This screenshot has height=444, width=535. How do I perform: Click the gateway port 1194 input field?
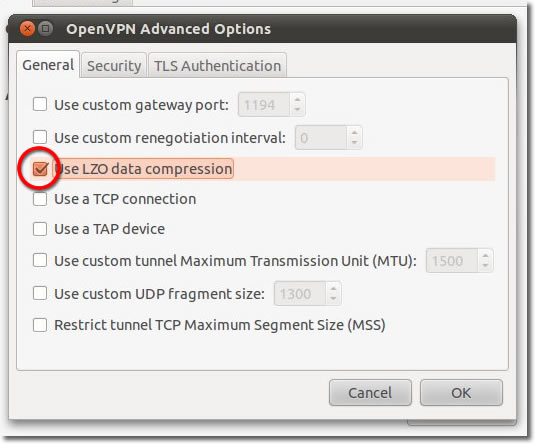(264, 104)
